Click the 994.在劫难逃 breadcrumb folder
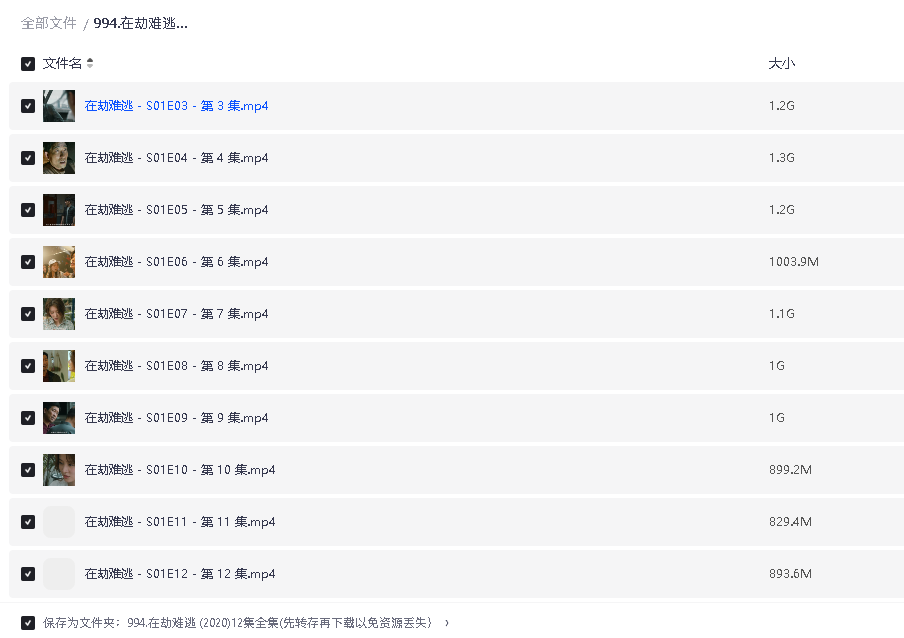904x638 pixels. pos(140,23)
